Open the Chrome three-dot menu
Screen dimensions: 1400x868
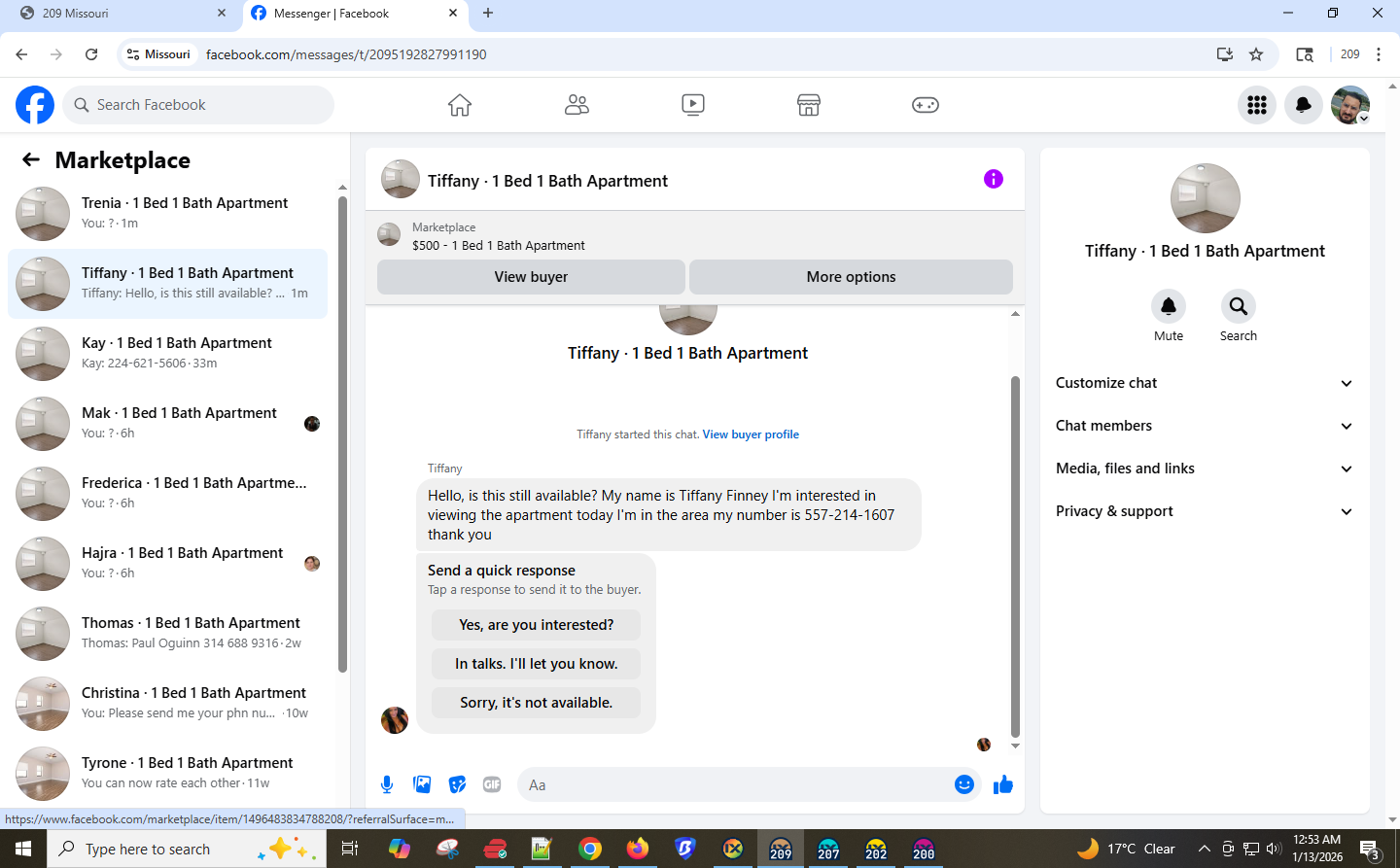click(x=1379, y=54)
